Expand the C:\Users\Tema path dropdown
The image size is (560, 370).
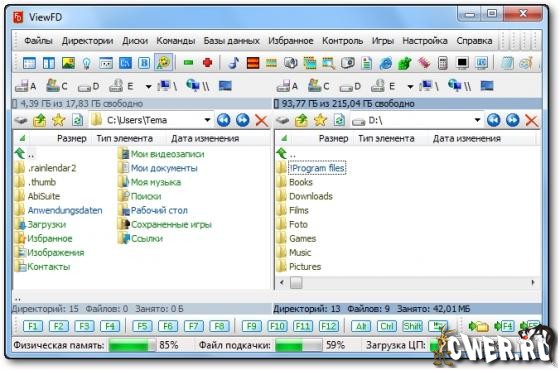(207, 120)
